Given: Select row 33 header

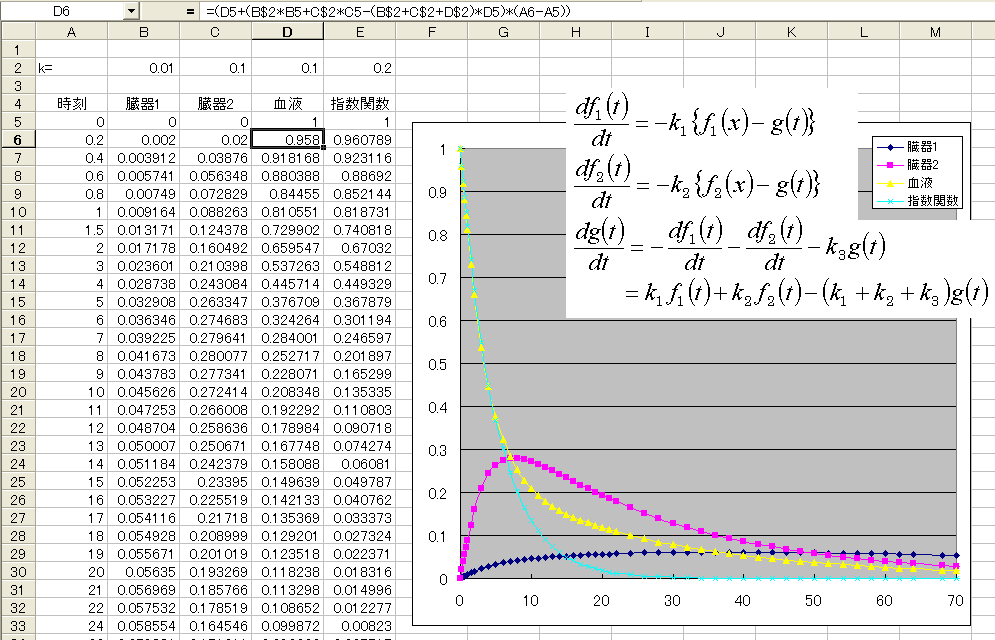Looking at the screenshot, I should (18, 626).
